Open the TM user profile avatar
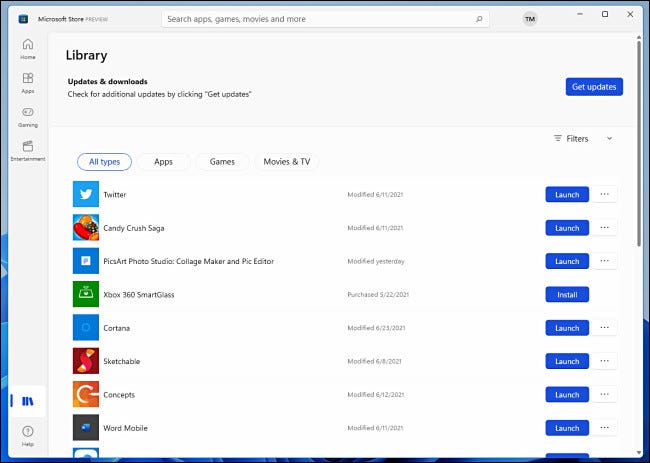The height and width of the screenshot is (463, 650). [529, 19]
